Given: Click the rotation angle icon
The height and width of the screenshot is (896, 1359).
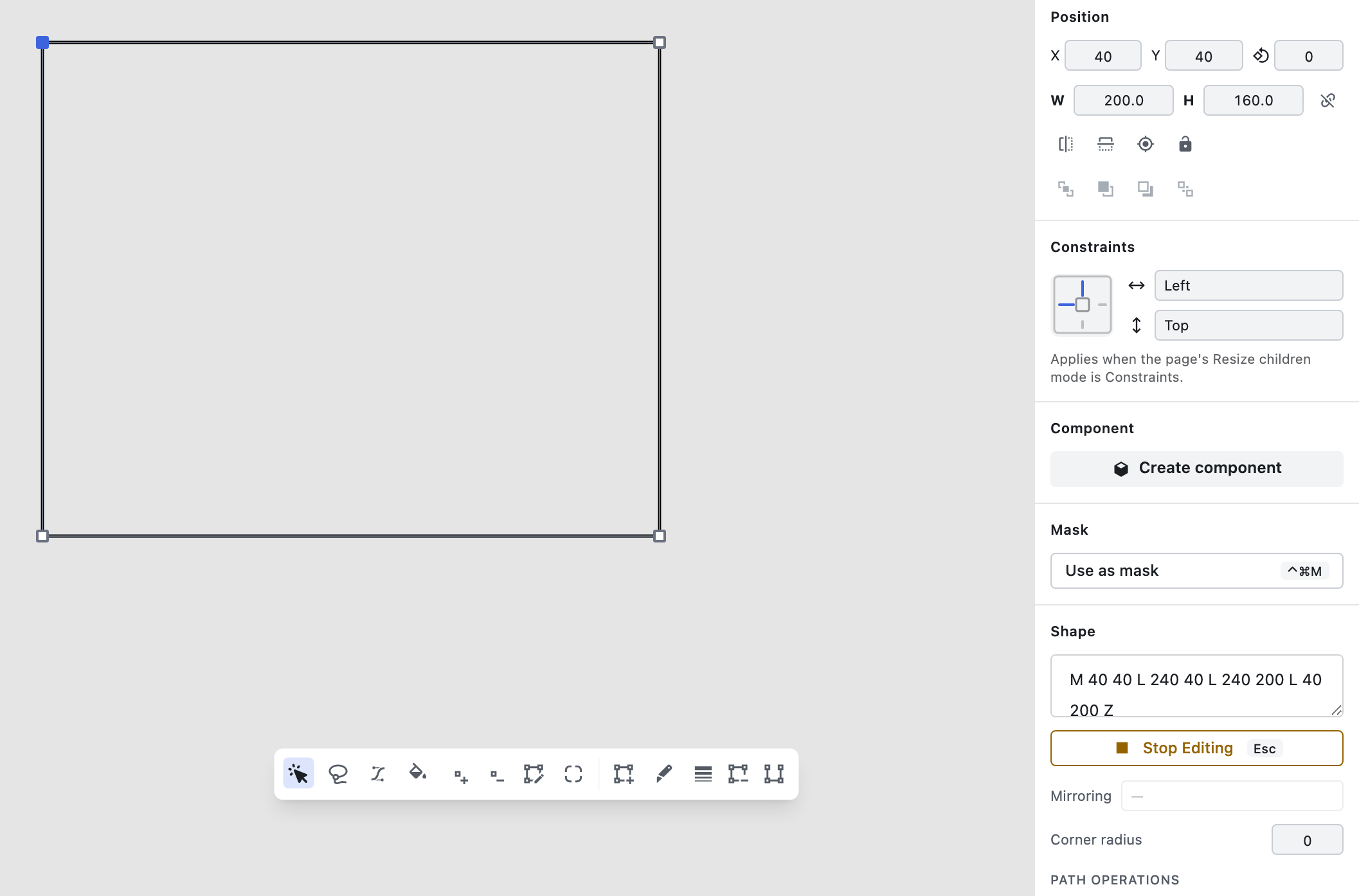Looking at the screenshot, I should tap(1261, 56).
